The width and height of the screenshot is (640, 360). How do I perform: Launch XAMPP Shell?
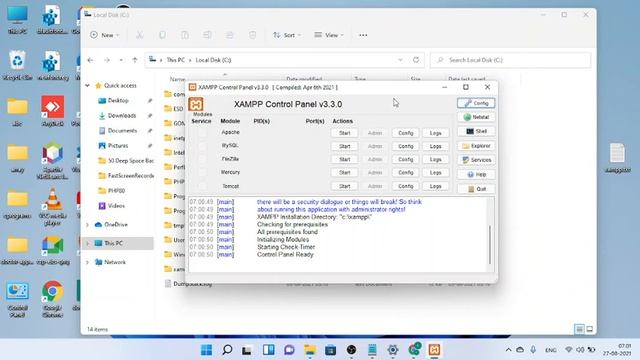[476, 131]
